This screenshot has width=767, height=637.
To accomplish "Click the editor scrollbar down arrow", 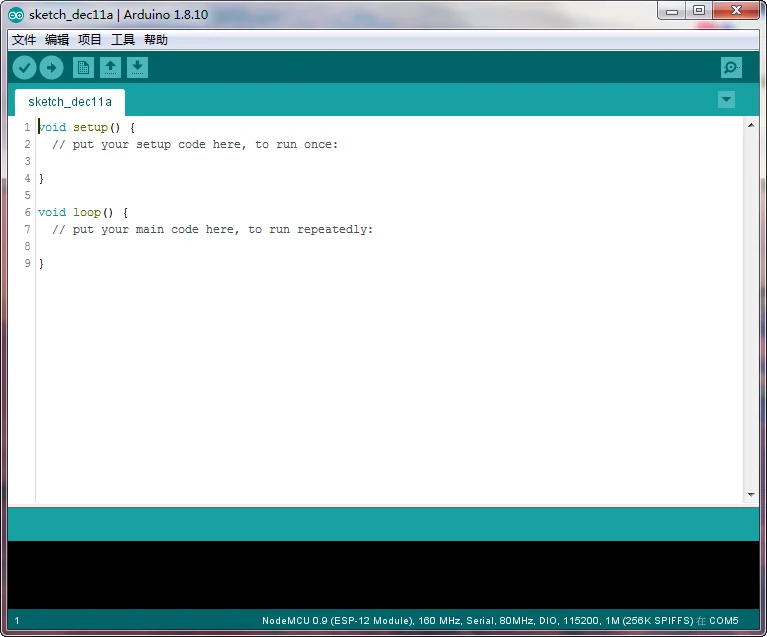I will 751,495.
